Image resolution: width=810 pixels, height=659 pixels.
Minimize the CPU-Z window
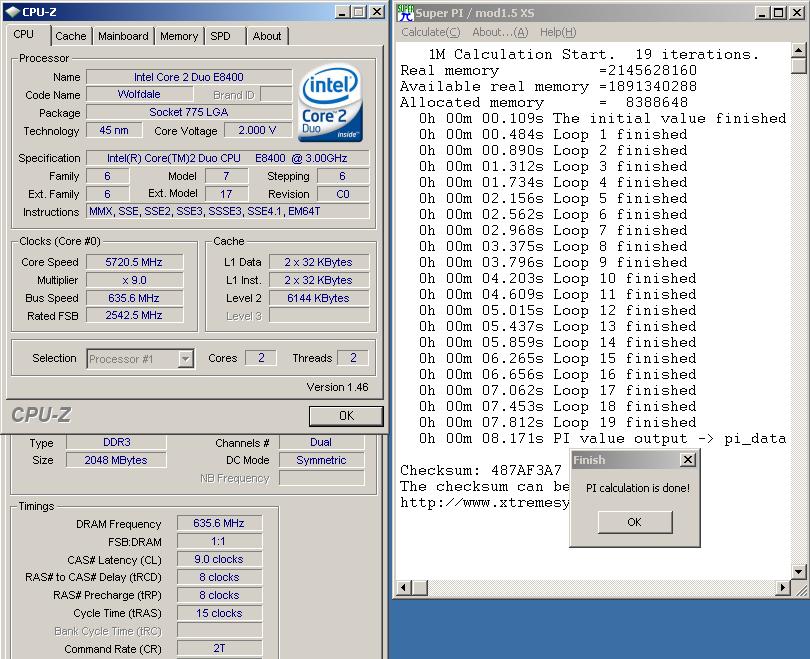coord(341,12)
